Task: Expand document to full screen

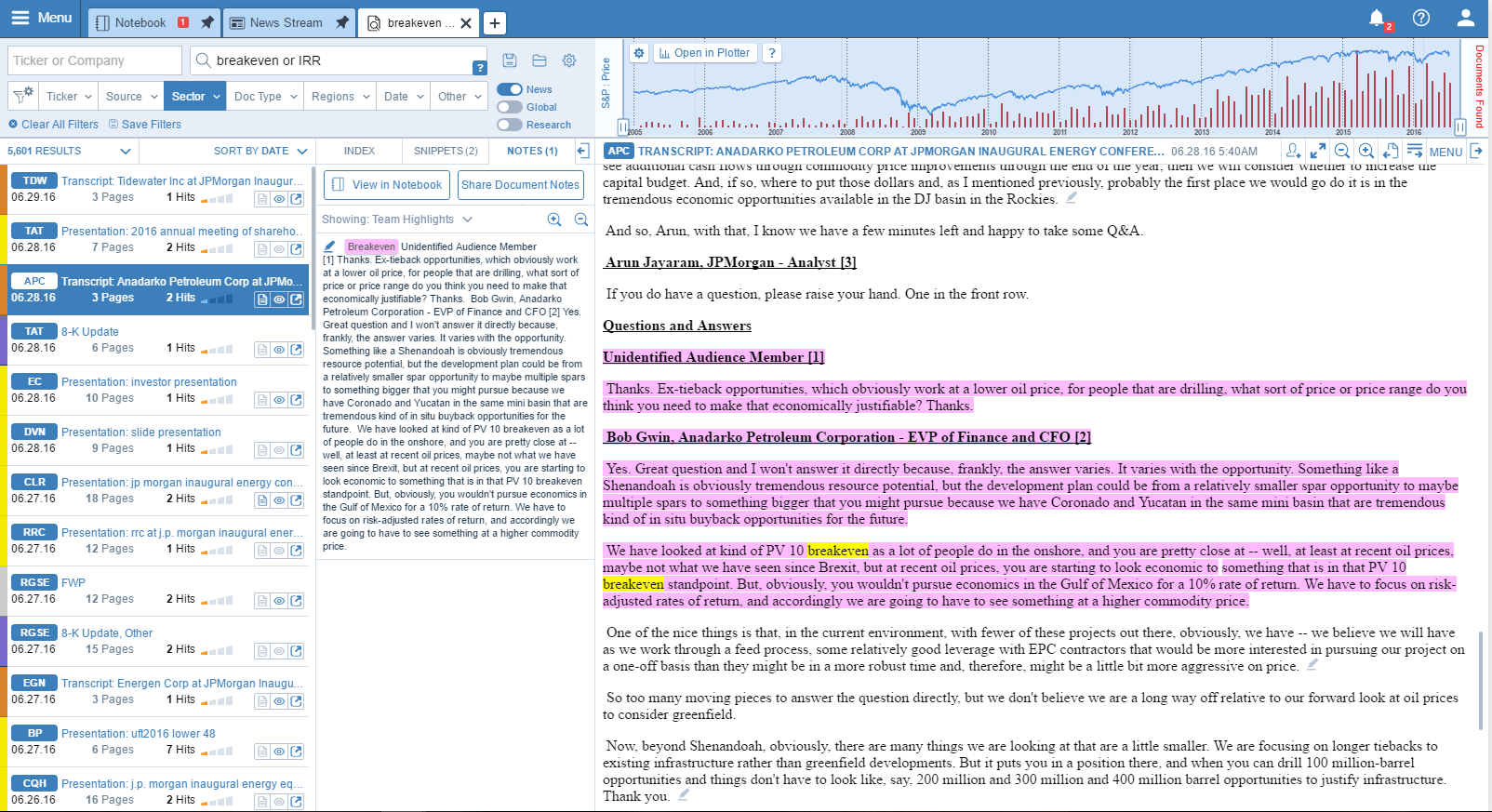Action: [x=1318, y=151]
